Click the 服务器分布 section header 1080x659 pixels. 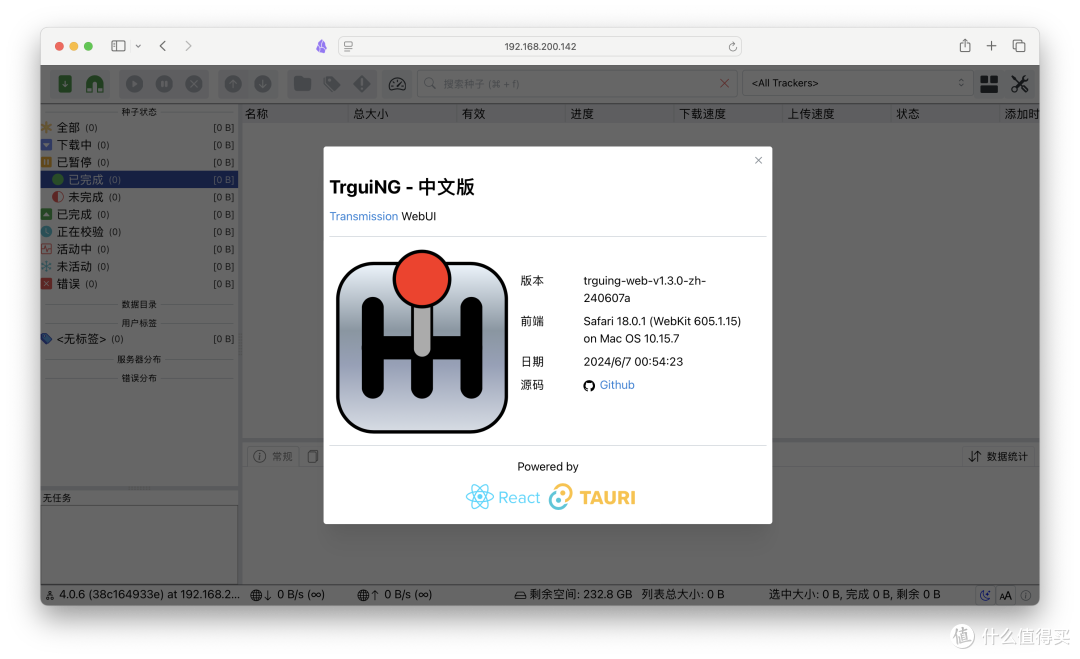point(139,359)
